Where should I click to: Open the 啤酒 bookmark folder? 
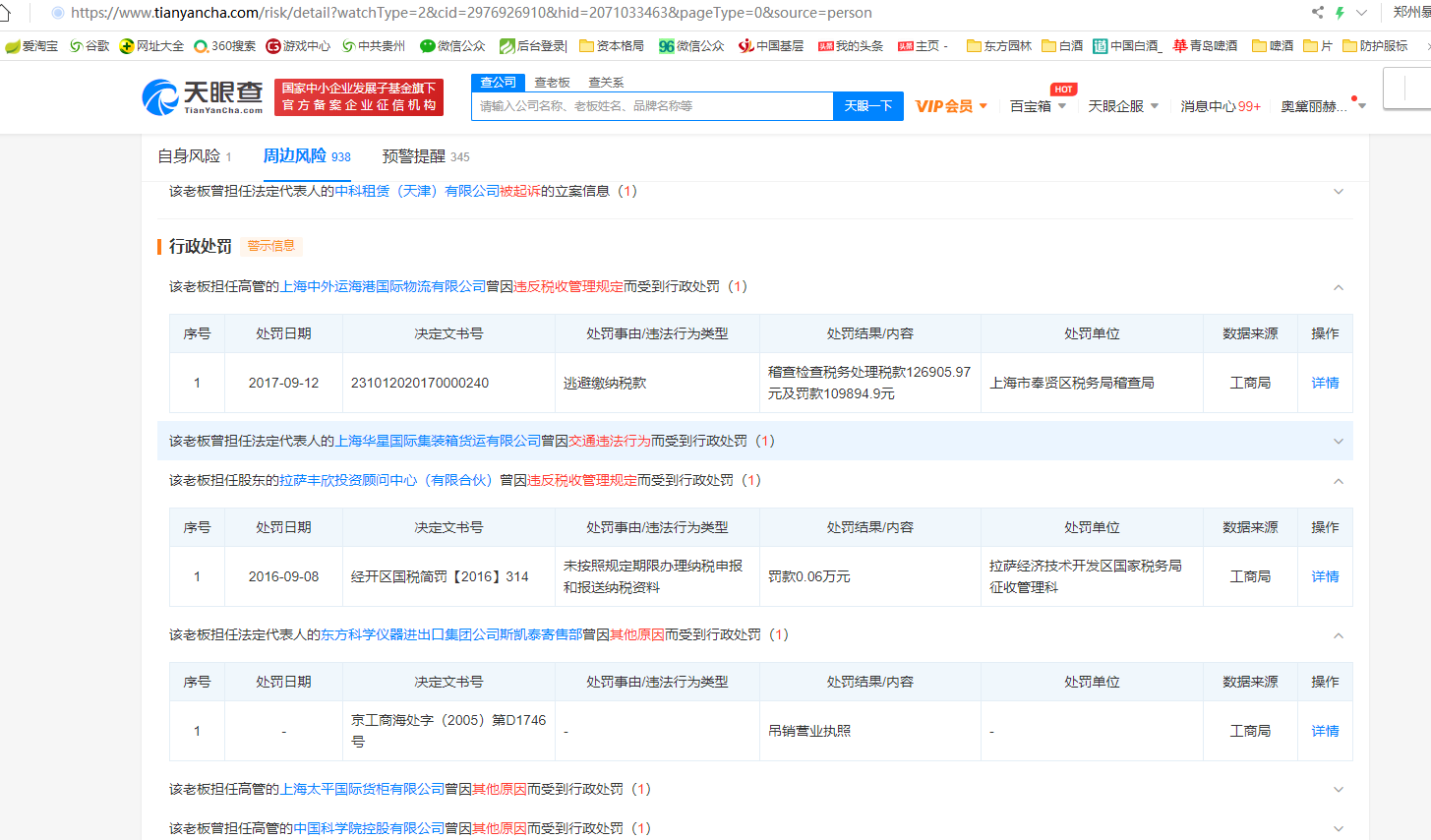(x=1273, y=46)
